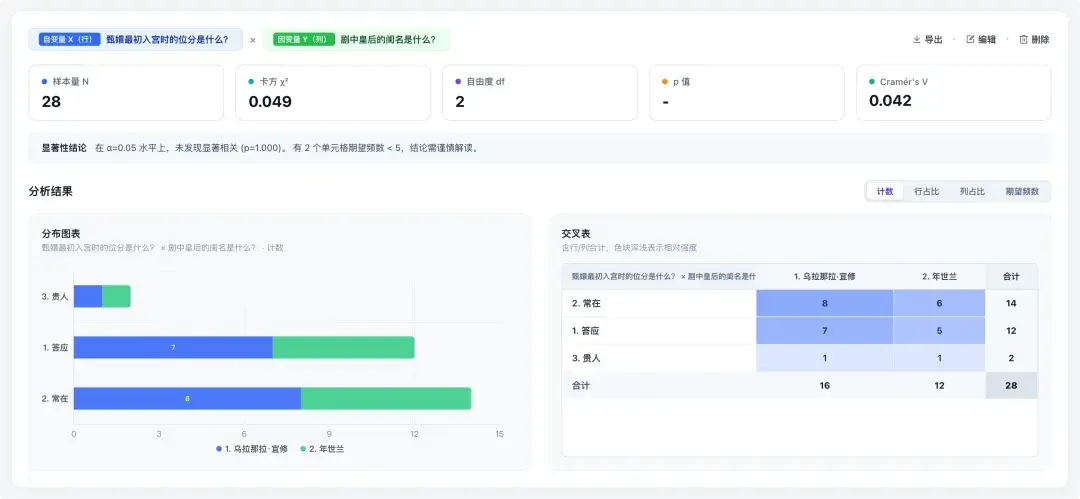1080x499 pixels.
Task: Switch to the 列占比 tab
Action: [972, 192]
